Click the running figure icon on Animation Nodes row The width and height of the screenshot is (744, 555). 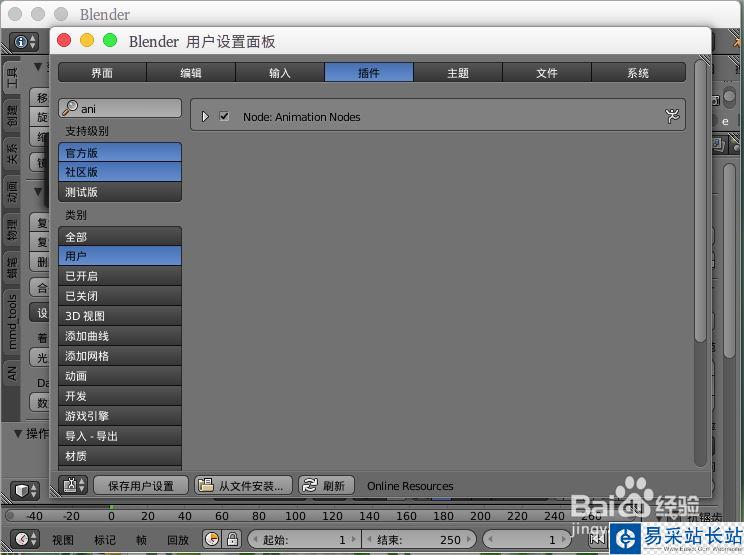point(672,116)
